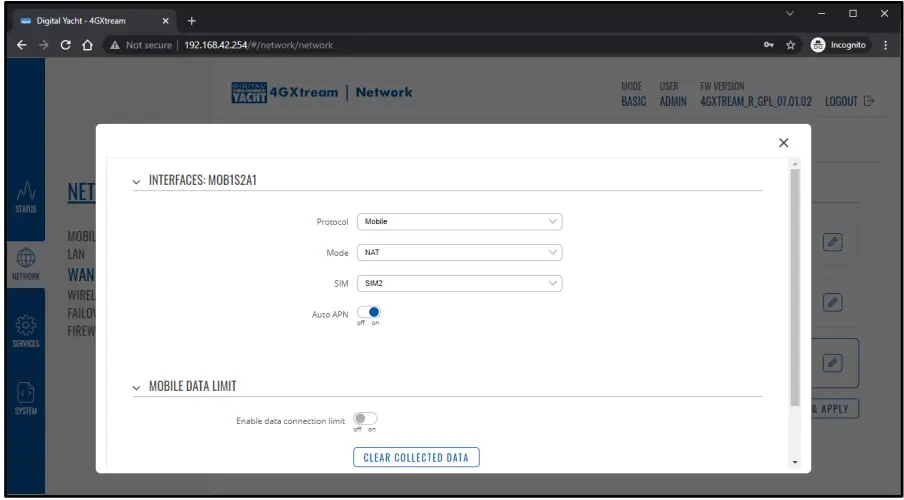Click the Clear Collected Data button

click(416, 458)
